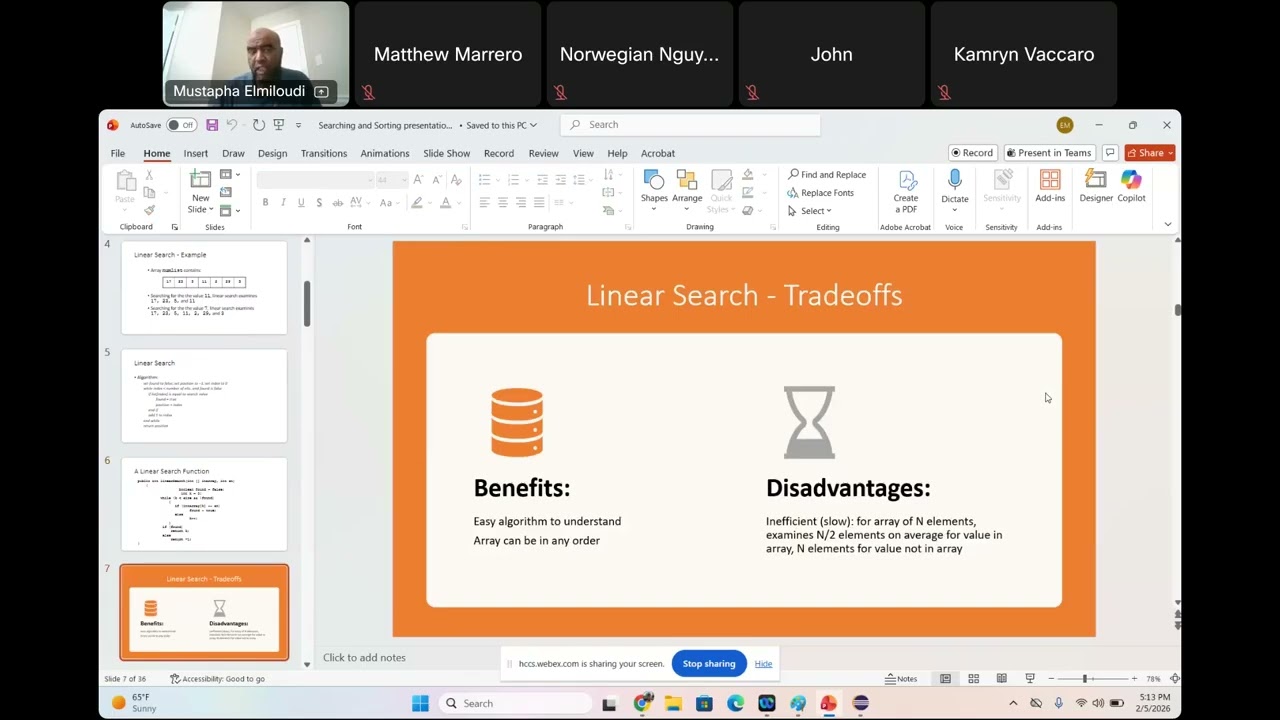Open the Insert ribbon tab
The image size is (1280, 720).
point(196,153)
